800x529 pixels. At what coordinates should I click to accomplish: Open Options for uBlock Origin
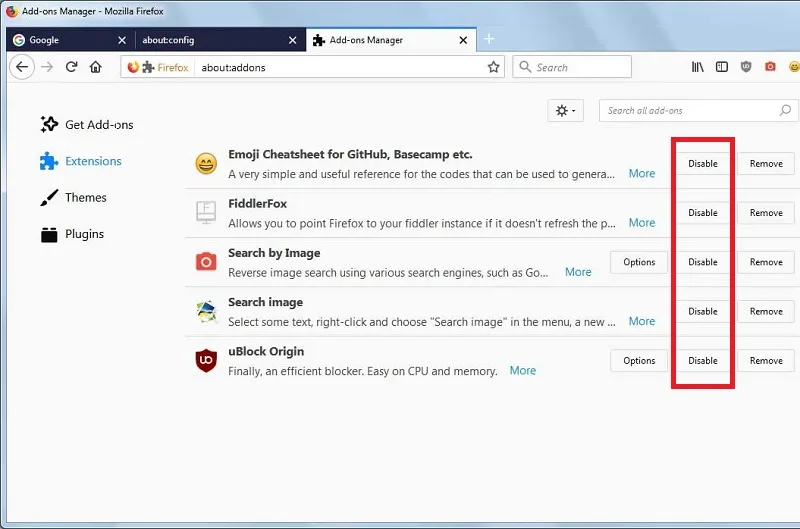point(639,361)
